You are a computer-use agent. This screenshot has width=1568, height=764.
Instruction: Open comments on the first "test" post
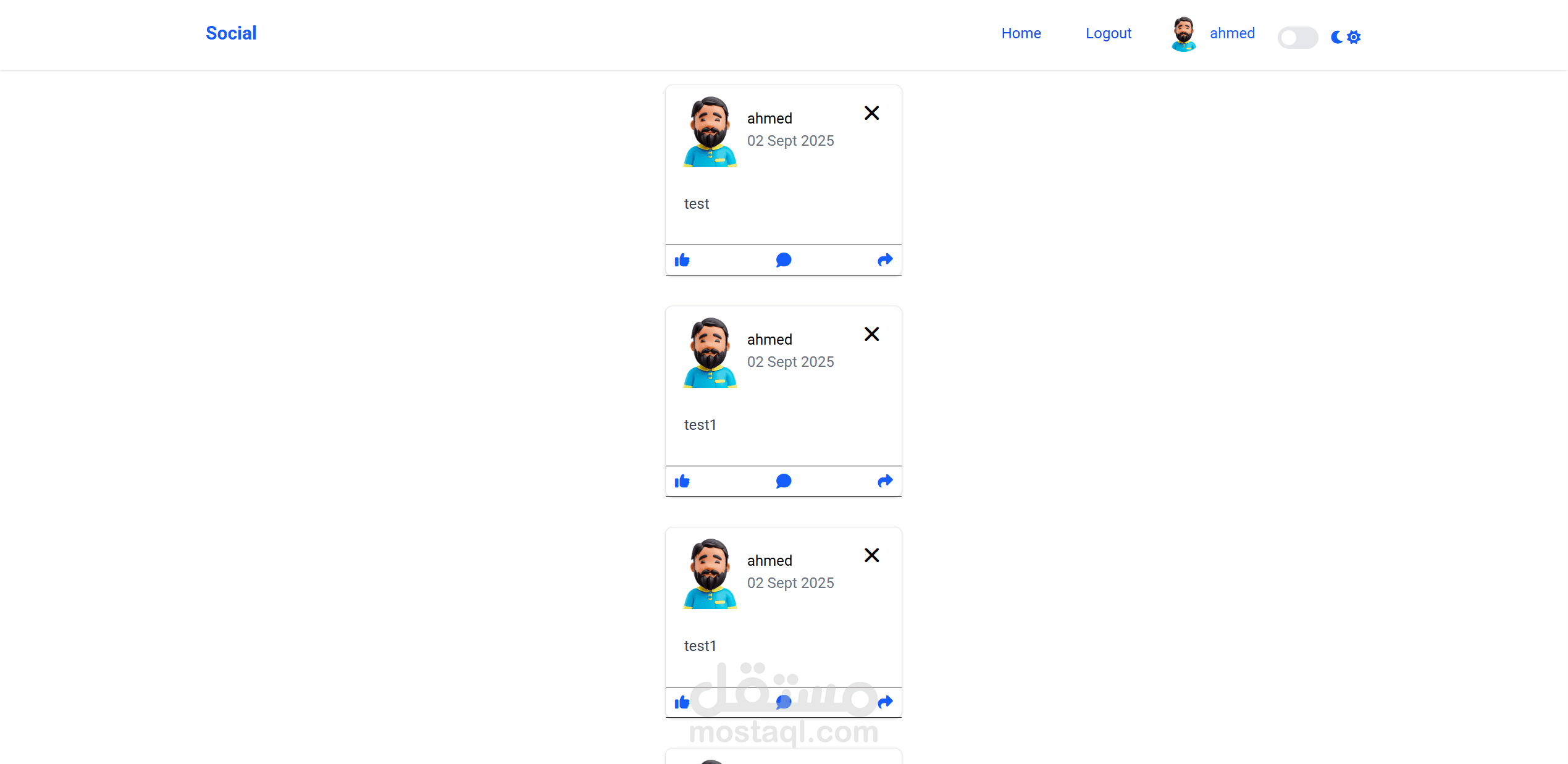(783, 260)
